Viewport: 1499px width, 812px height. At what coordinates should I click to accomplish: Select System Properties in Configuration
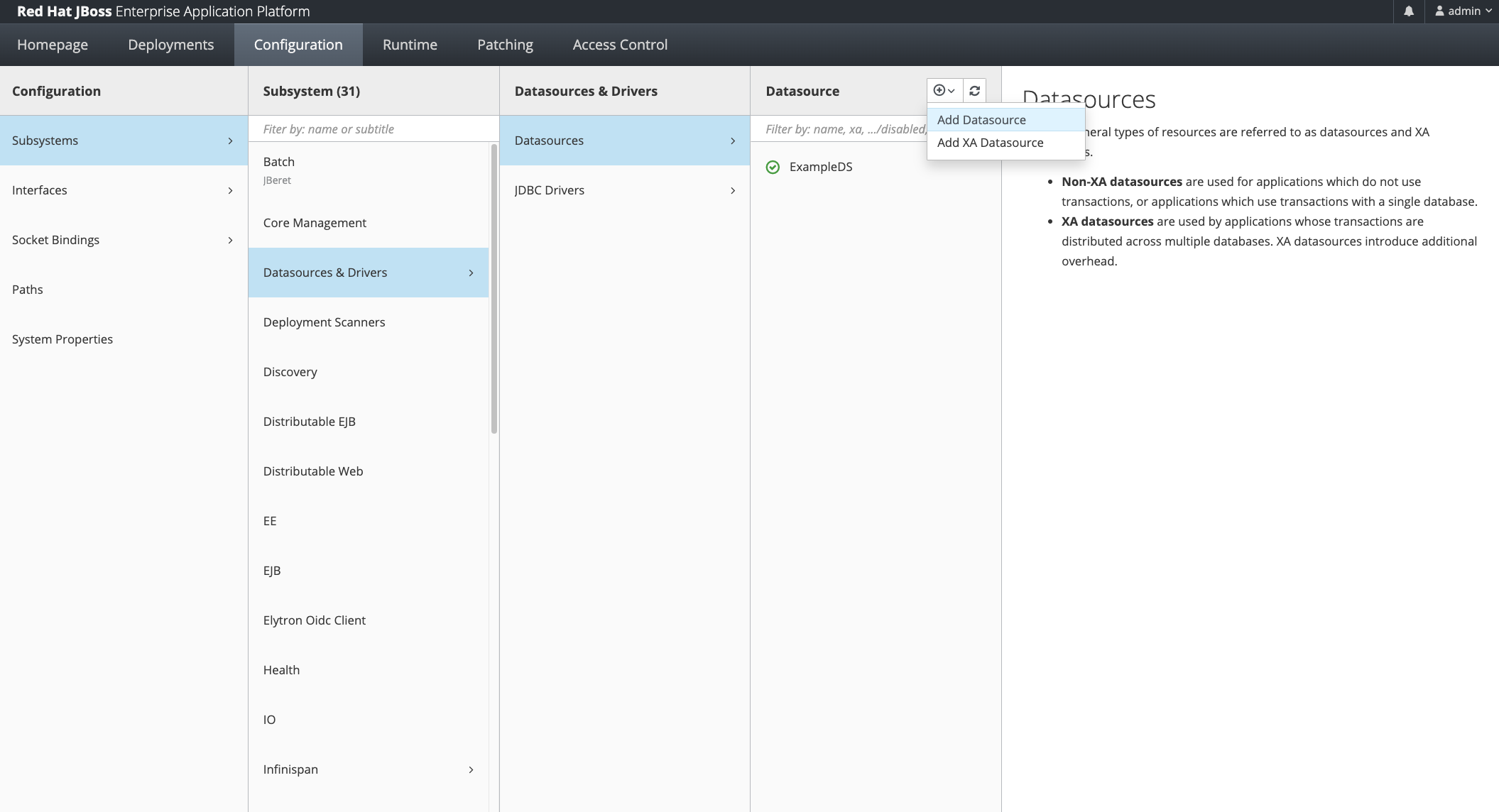[62, 339]
